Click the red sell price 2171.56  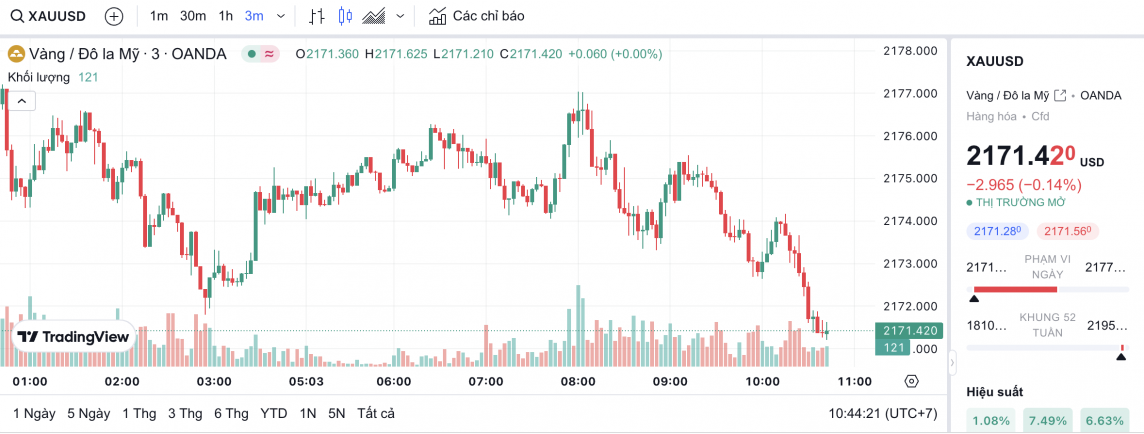1067,231
